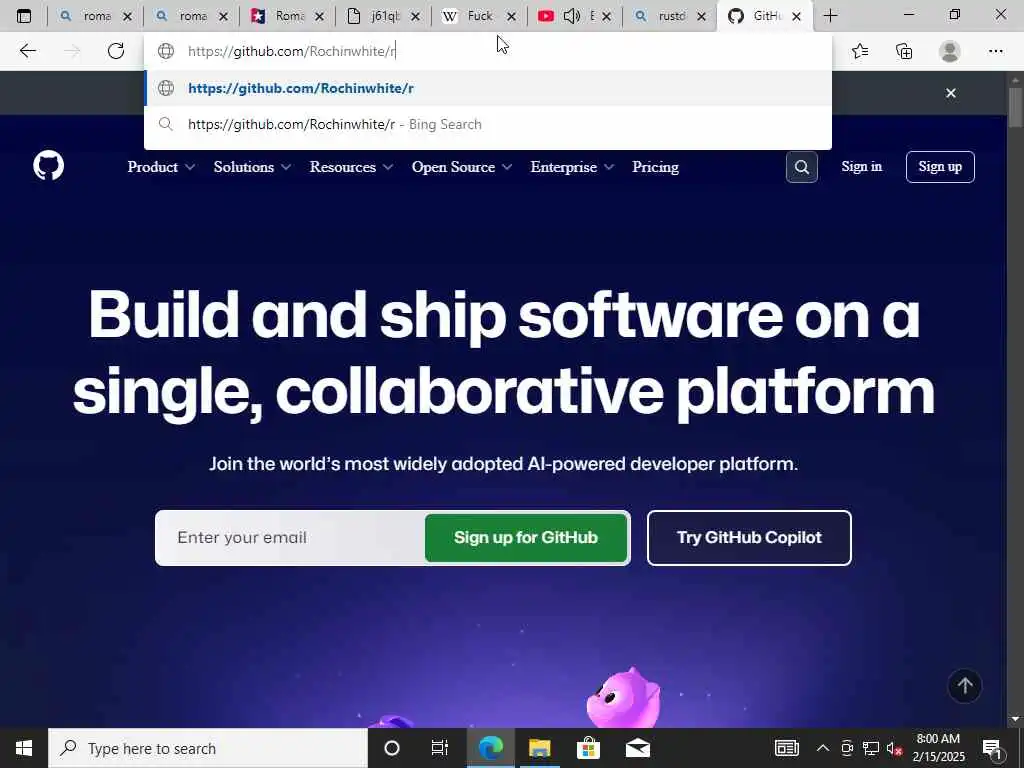Viewport: 1024px width, 768px height.
Task: Reload the page with refresh icon
Action: [116, 51]
